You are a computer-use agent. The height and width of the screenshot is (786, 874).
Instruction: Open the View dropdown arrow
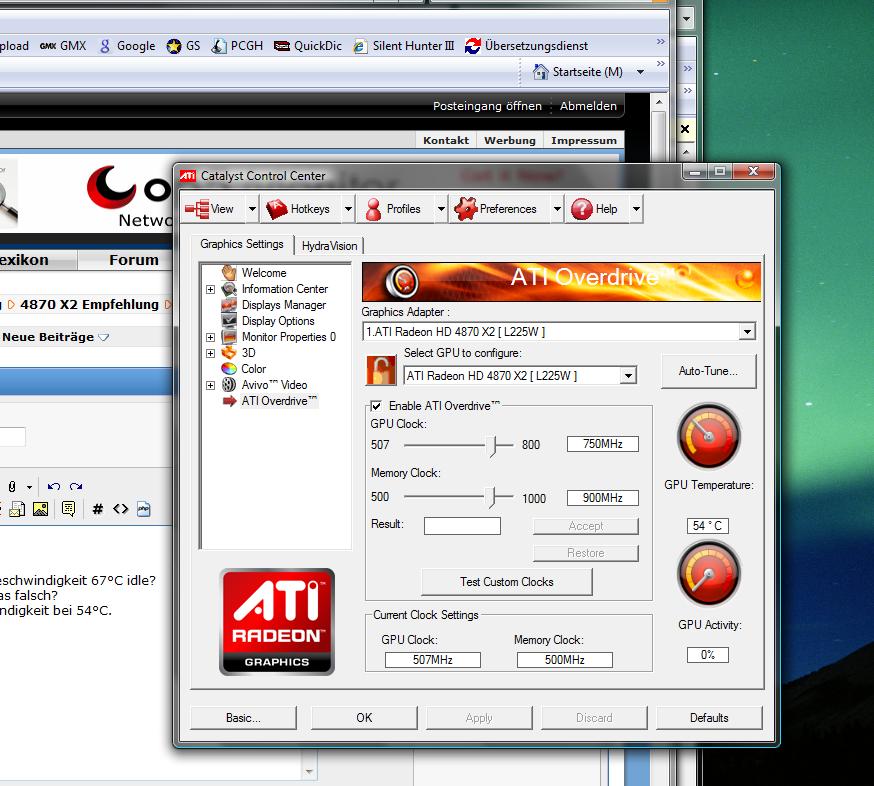pos(252,209)
